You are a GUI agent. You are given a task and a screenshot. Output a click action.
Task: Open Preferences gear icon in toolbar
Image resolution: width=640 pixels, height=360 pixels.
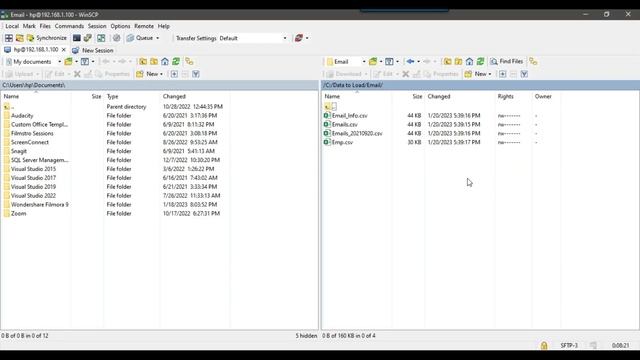pyautogui.click(x=117, y=38)
